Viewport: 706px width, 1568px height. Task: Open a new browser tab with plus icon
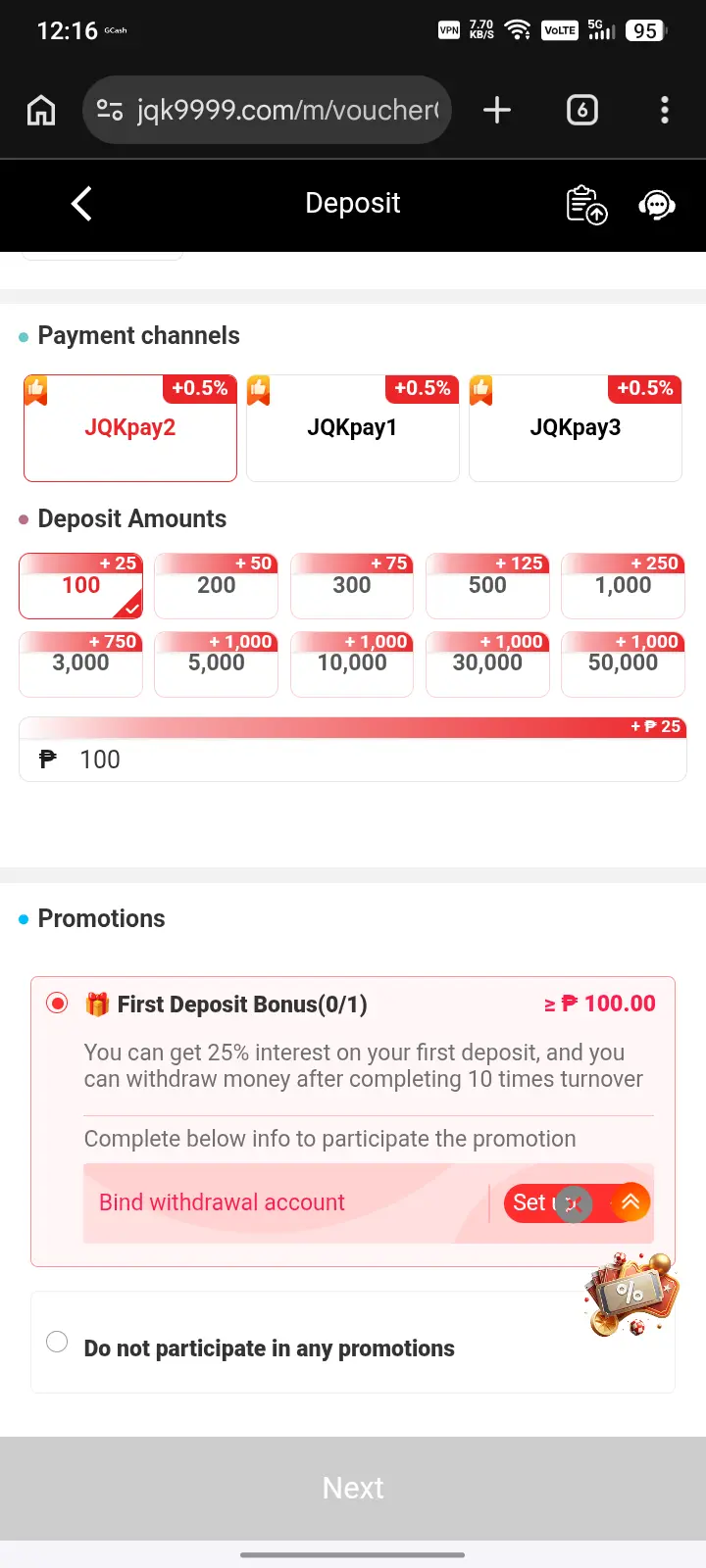pos(497,110)
